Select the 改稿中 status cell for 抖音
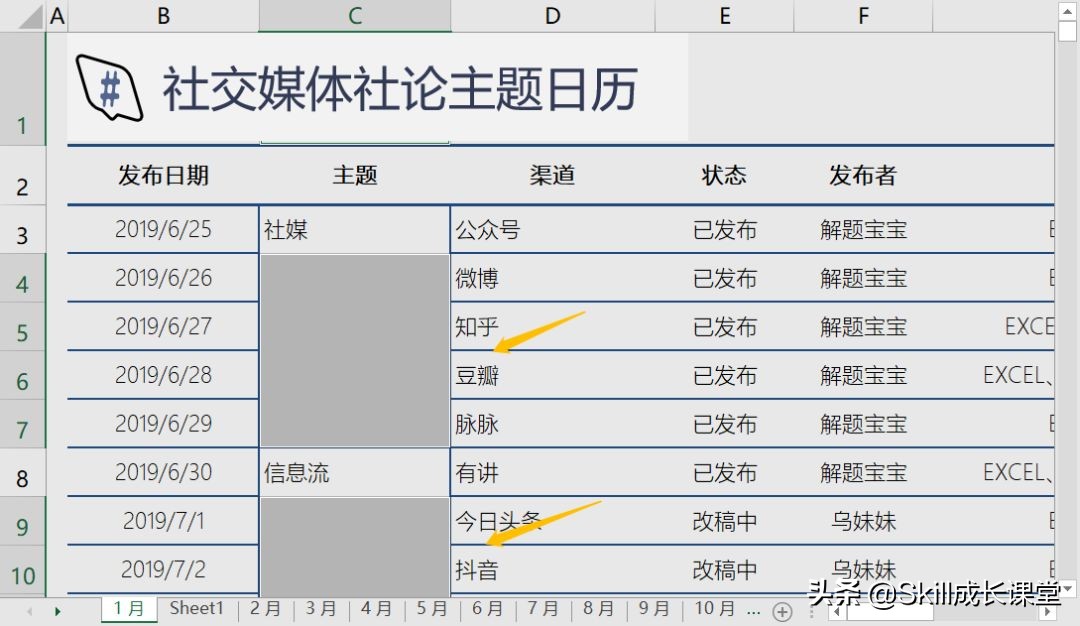This screenshot has width=1080, height=626. [x=723, y=570]
